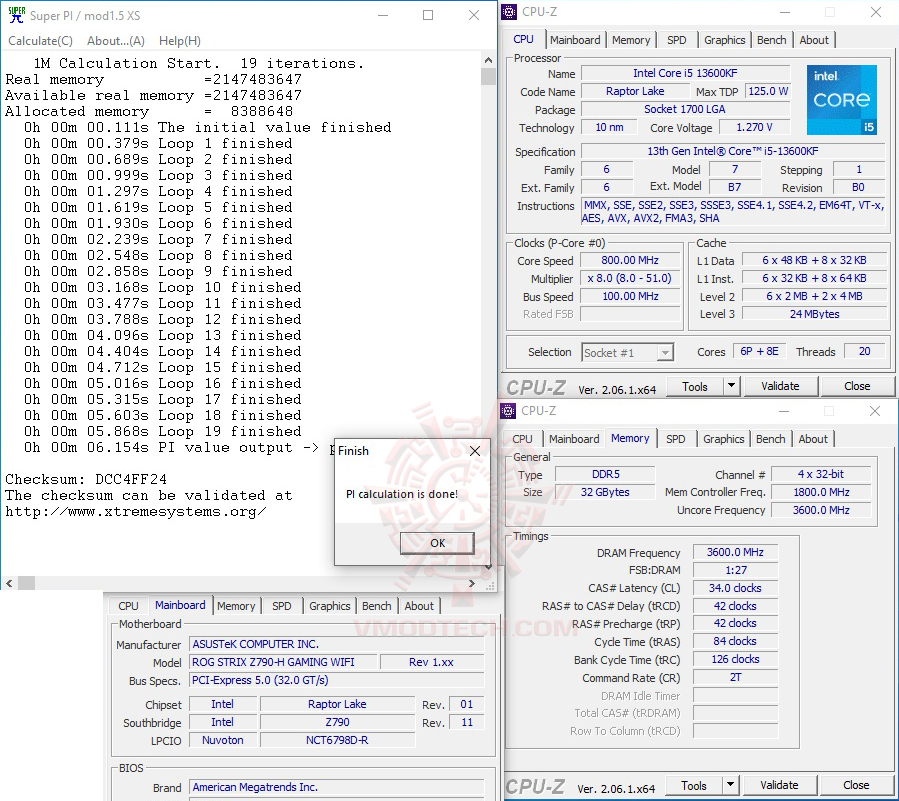Open SPD tab in top CPU-Z window
Screen dimensions: 899x801
click(x=677, y=40)
